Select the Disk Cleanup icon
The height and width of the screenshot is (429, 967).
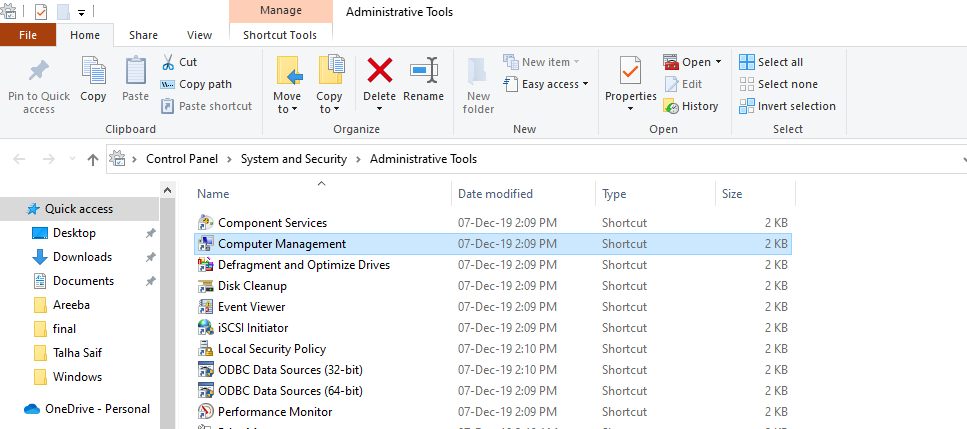pyautogui.click(x=205, y=285)
